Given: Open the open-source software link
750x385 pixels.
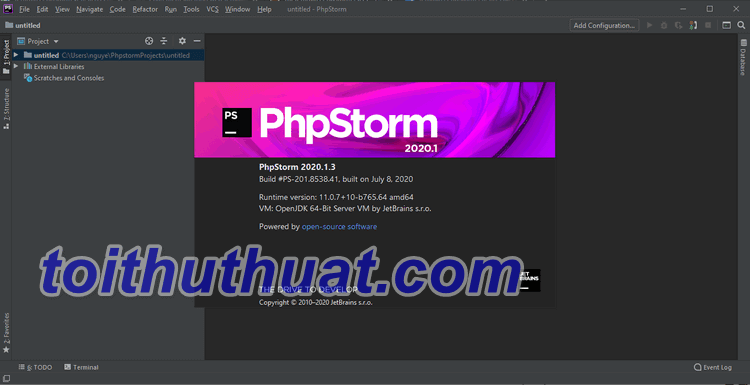Looking at the screenshot, I should pos(339,227).
